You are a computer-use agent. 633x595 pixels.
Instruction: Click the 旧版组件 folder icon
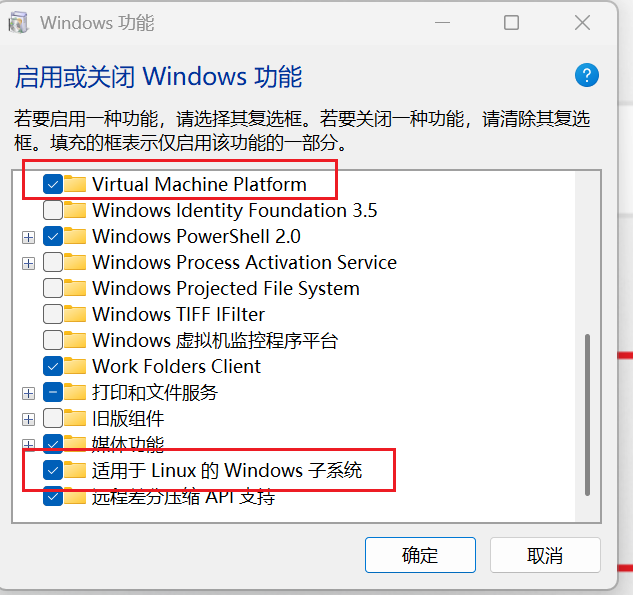[x=76, y=418]
